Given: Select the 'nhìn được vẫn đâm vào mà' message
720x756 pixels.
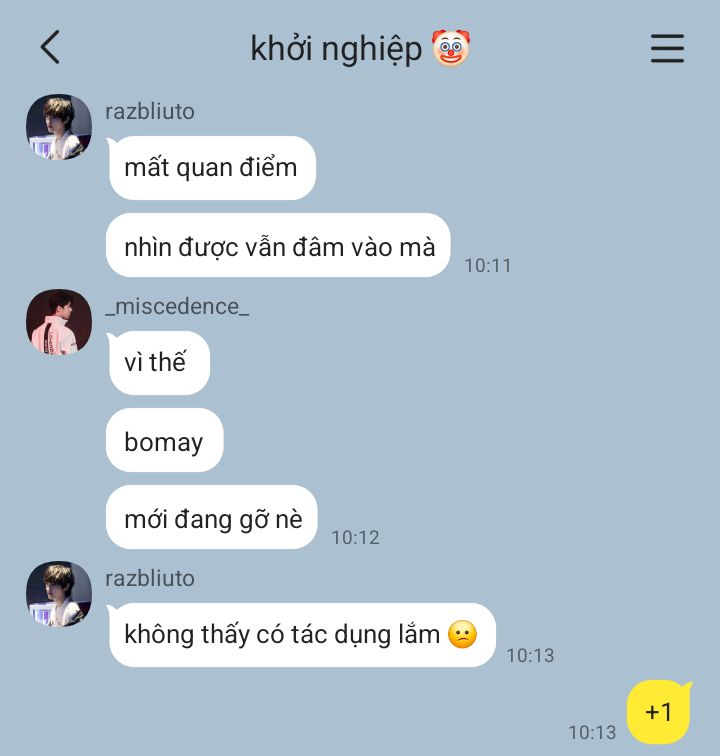Looking at the screenshot, I should pyautogui.click(x=278, y=245).
